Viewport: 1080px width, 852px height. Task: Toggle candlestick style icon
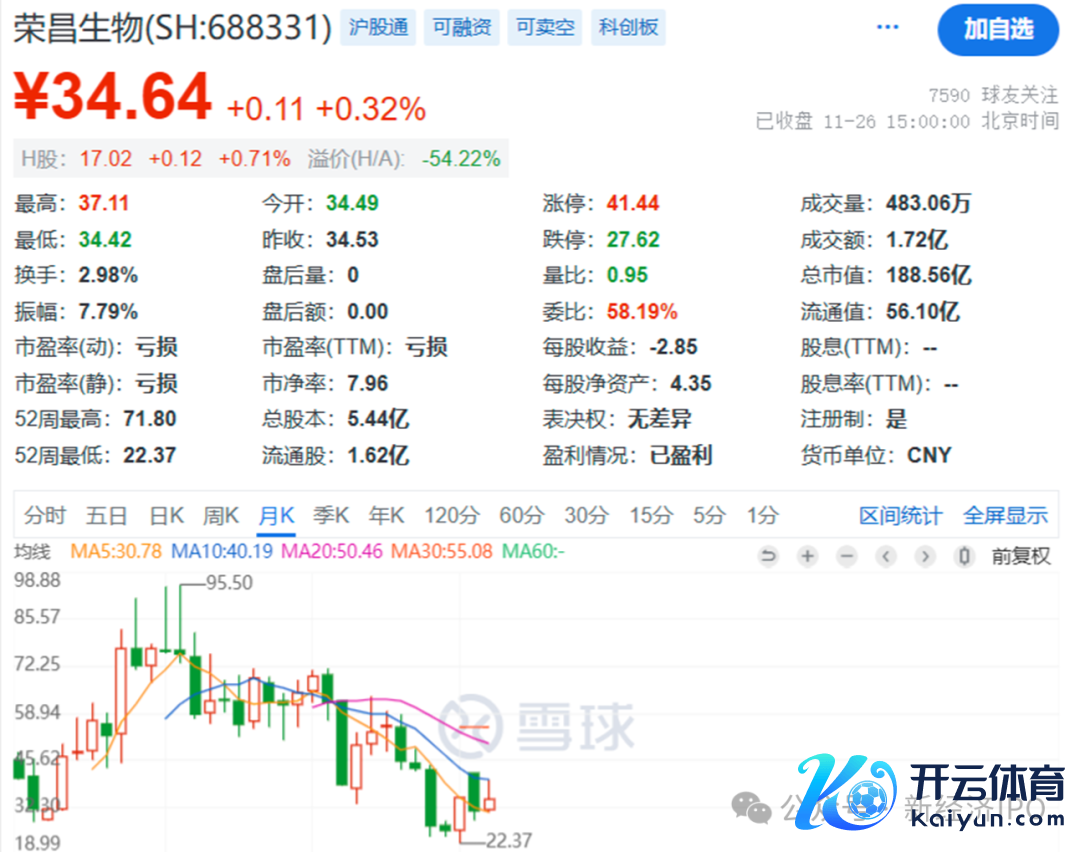point(964,556)
